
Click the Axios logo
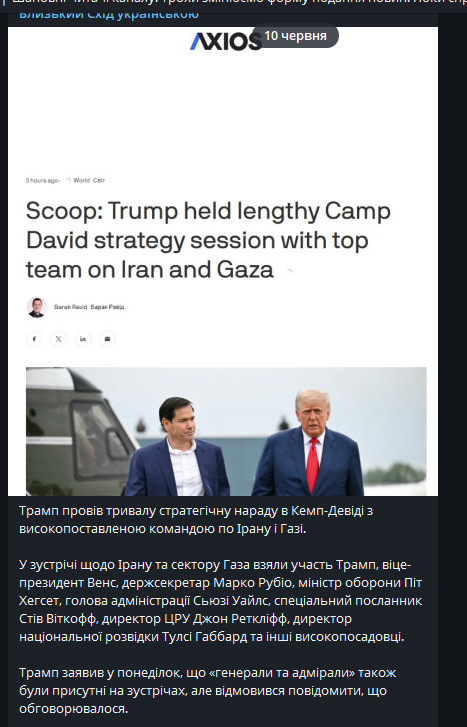click(x=226, y=41)
